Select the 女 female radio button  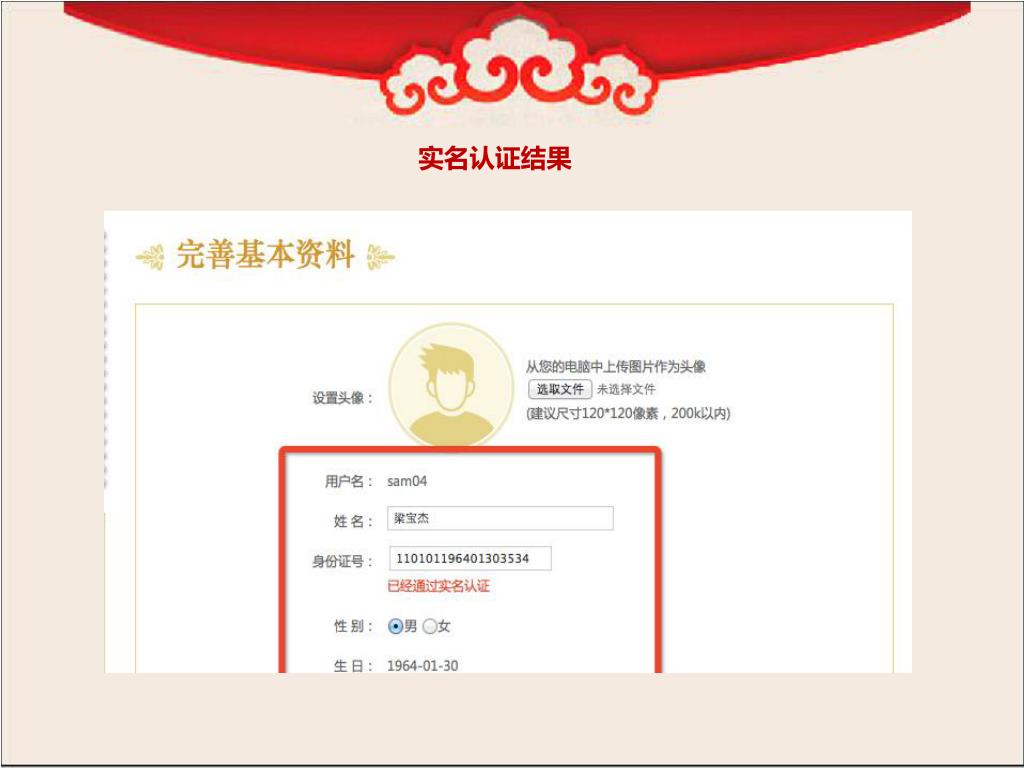430,626
